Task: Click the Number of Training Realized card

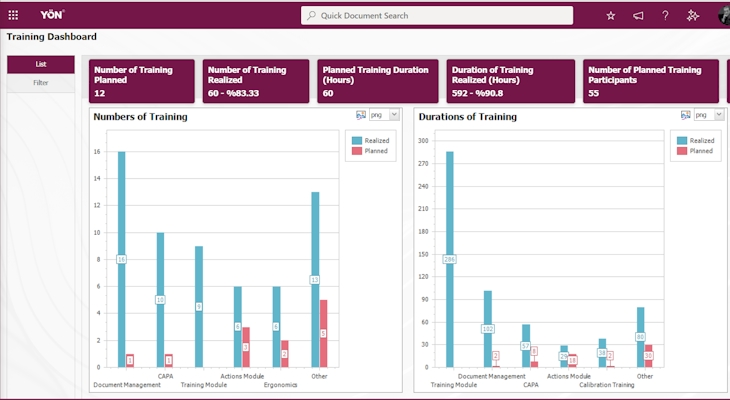Action: pos(256,81)
